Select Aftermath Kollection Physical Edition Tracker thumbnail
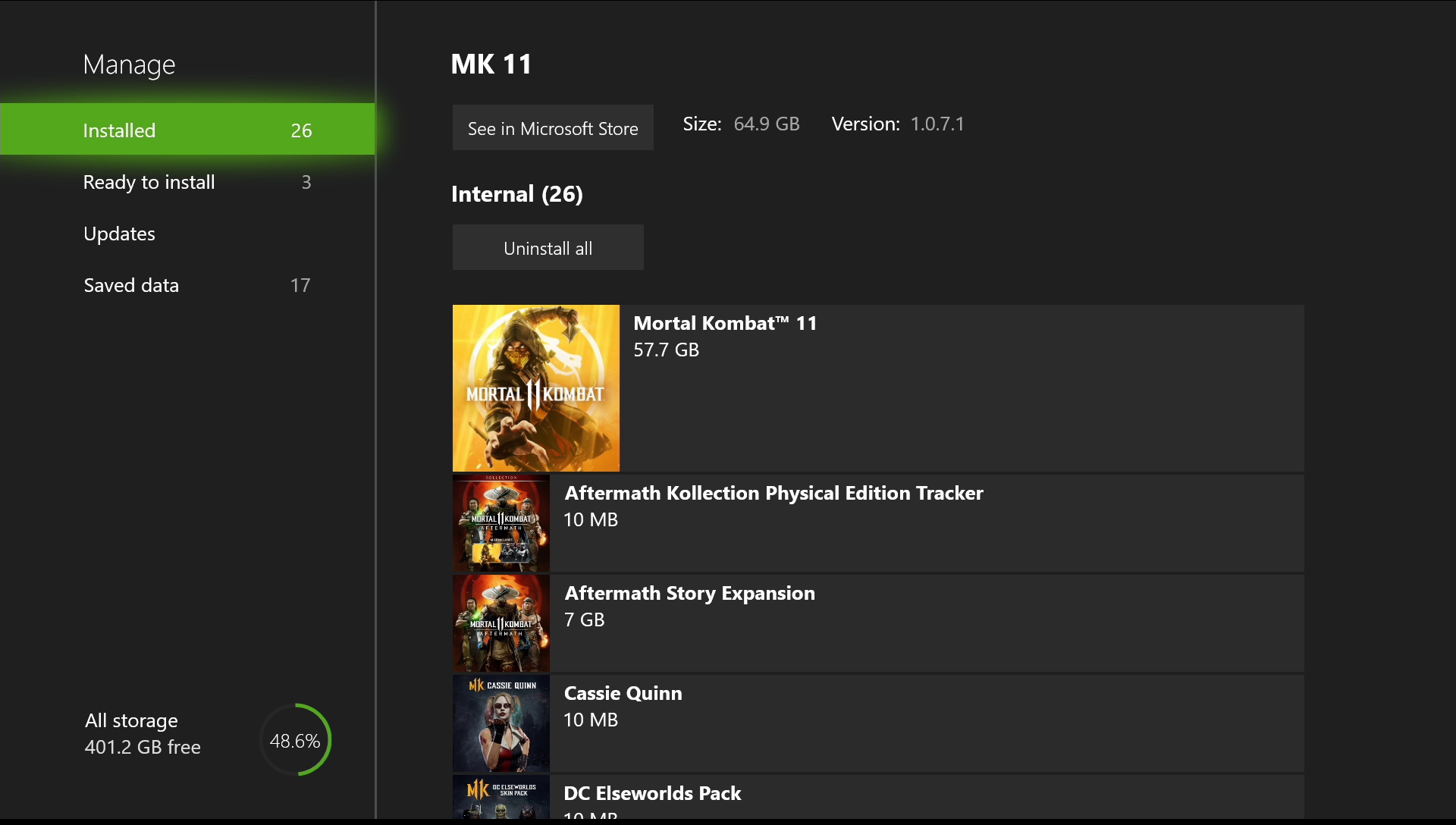 501,523
